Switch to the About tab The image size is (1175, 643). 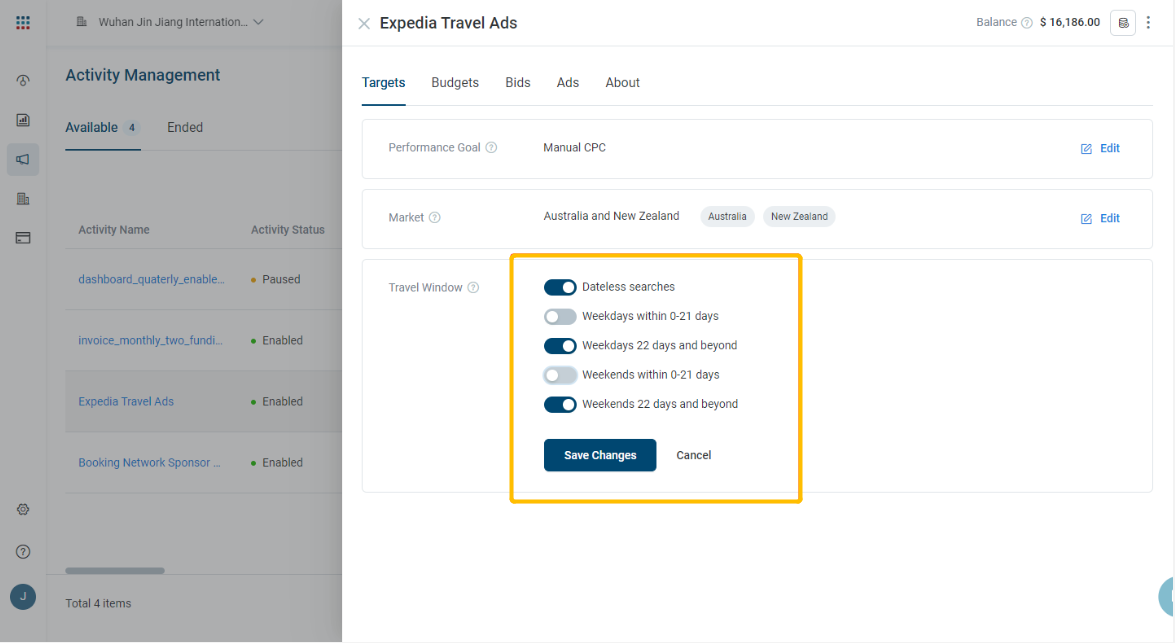[623, 82]
